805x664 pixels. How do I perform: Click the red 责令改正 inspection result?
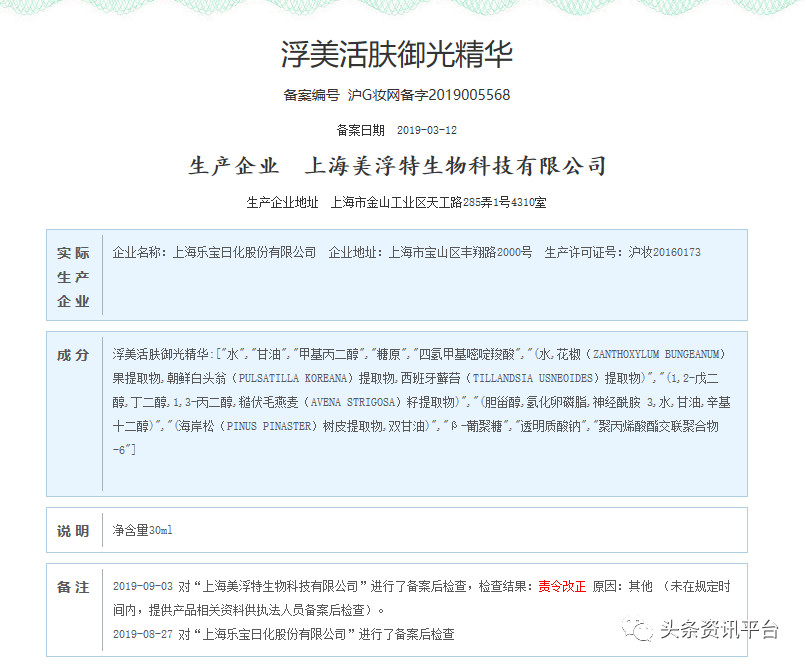[562, 586]
